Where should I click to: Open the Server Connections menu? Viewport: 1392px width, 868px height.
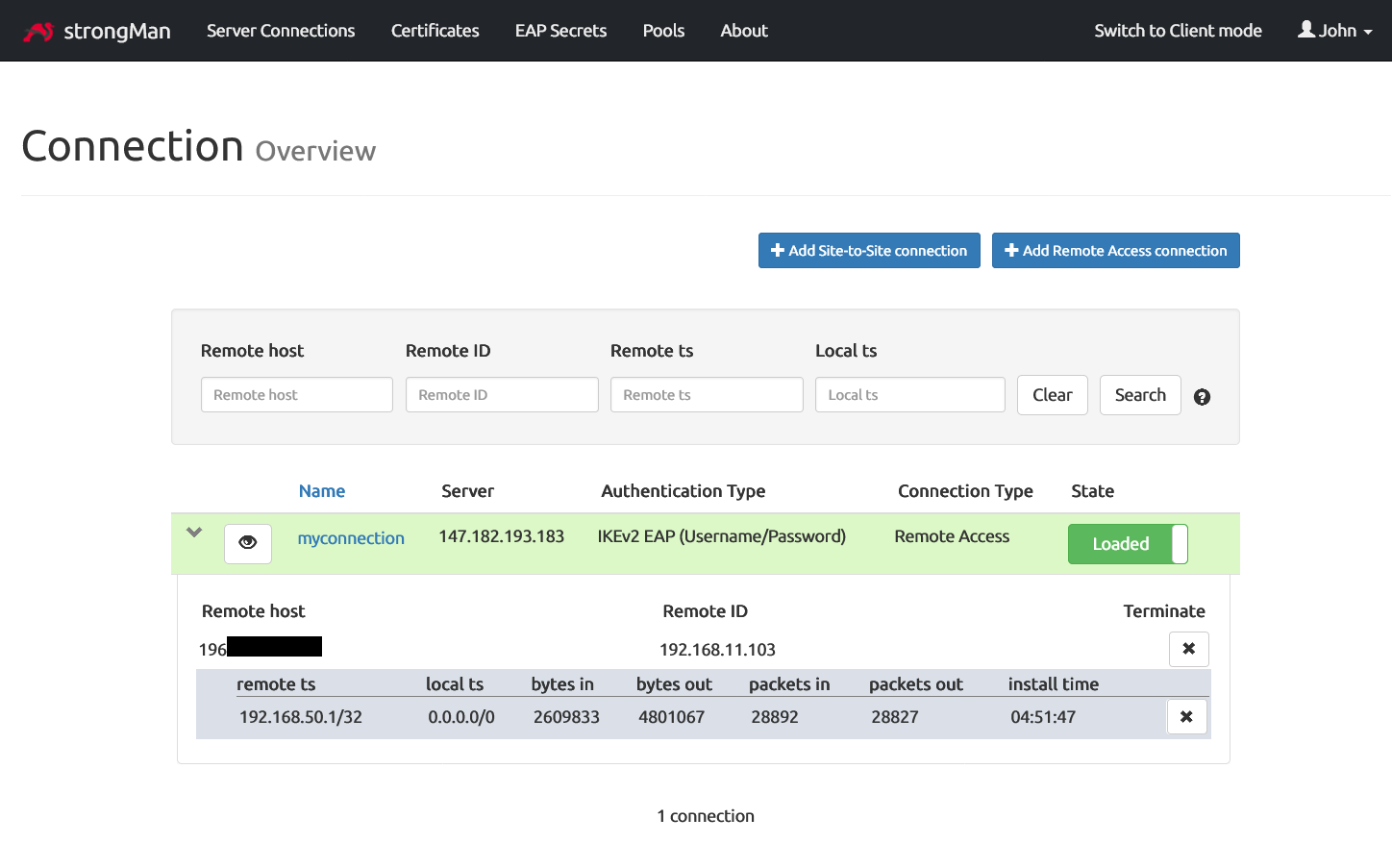pos(280,30)
